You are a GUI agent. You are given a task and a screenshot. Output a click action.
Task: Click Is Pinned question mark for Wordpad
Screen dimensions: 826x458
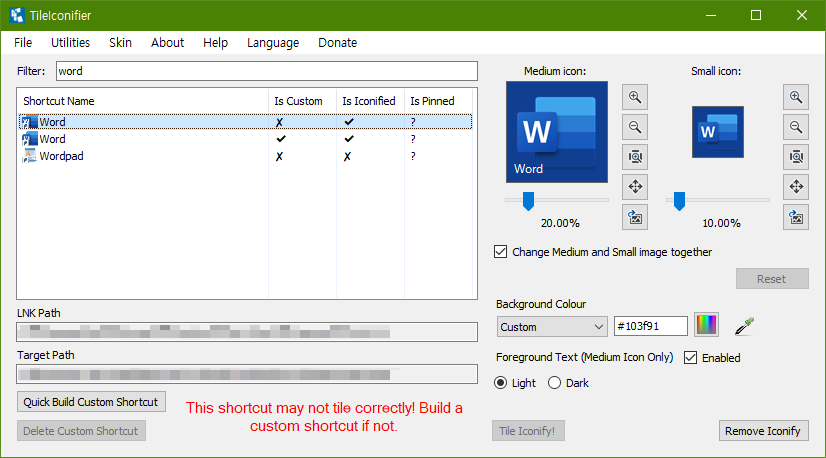click(x=413, y=157)
